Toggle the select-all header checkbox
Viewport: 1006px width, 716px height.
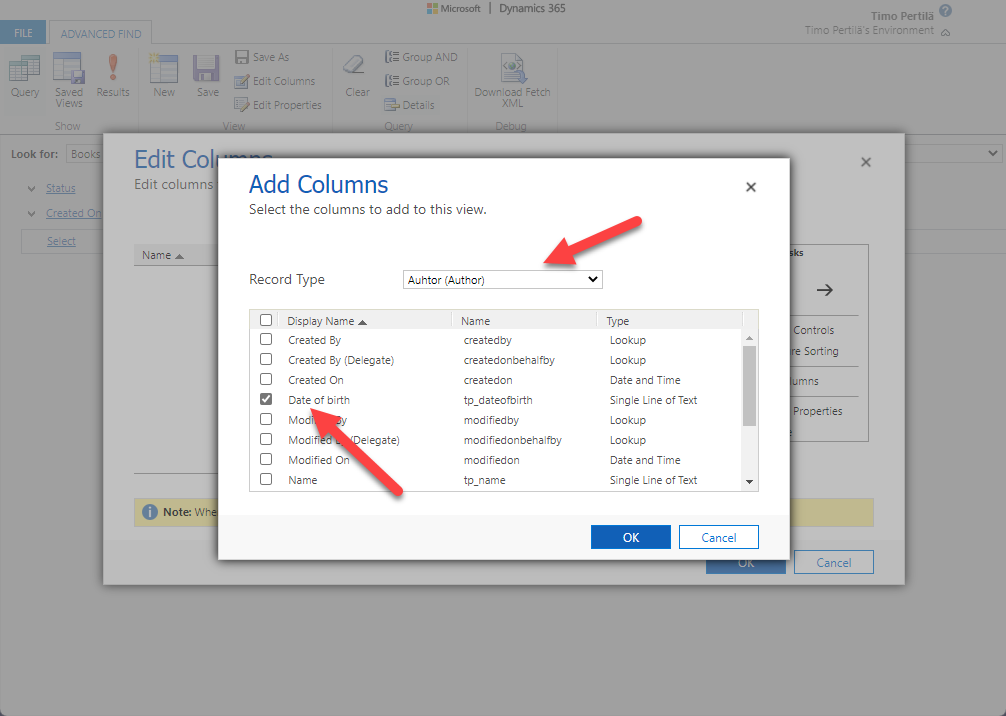pyautogui.click(x=266, y=321)
